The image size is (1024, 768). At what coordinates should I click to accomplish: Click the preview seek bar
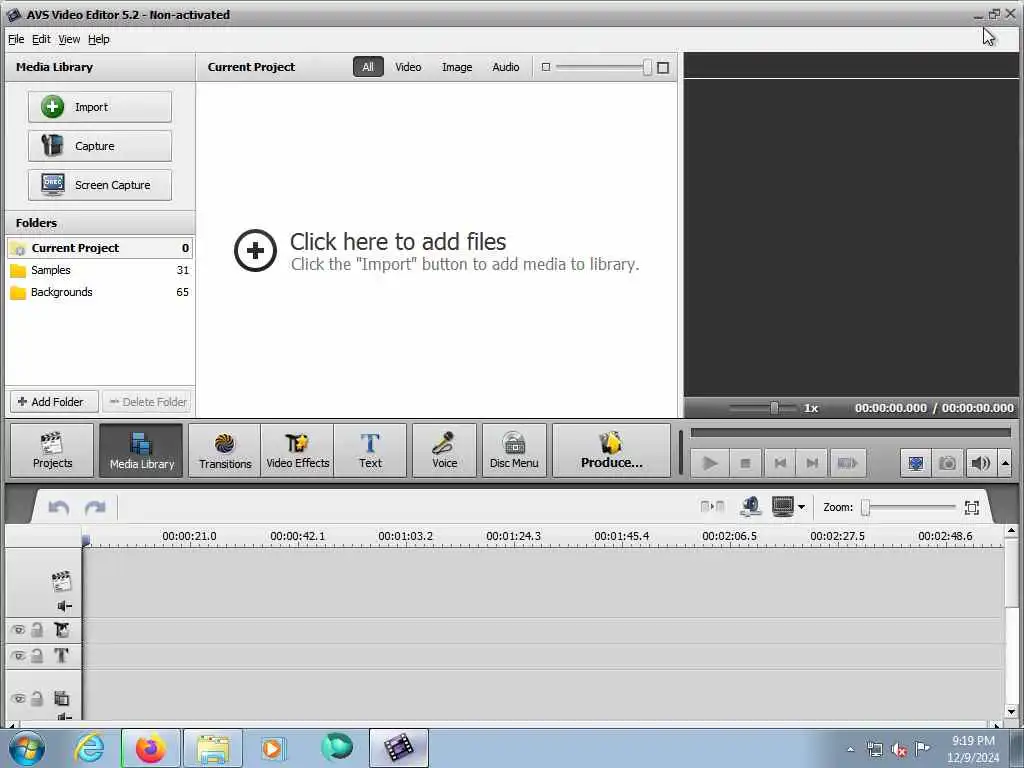(x=850, y=432)
